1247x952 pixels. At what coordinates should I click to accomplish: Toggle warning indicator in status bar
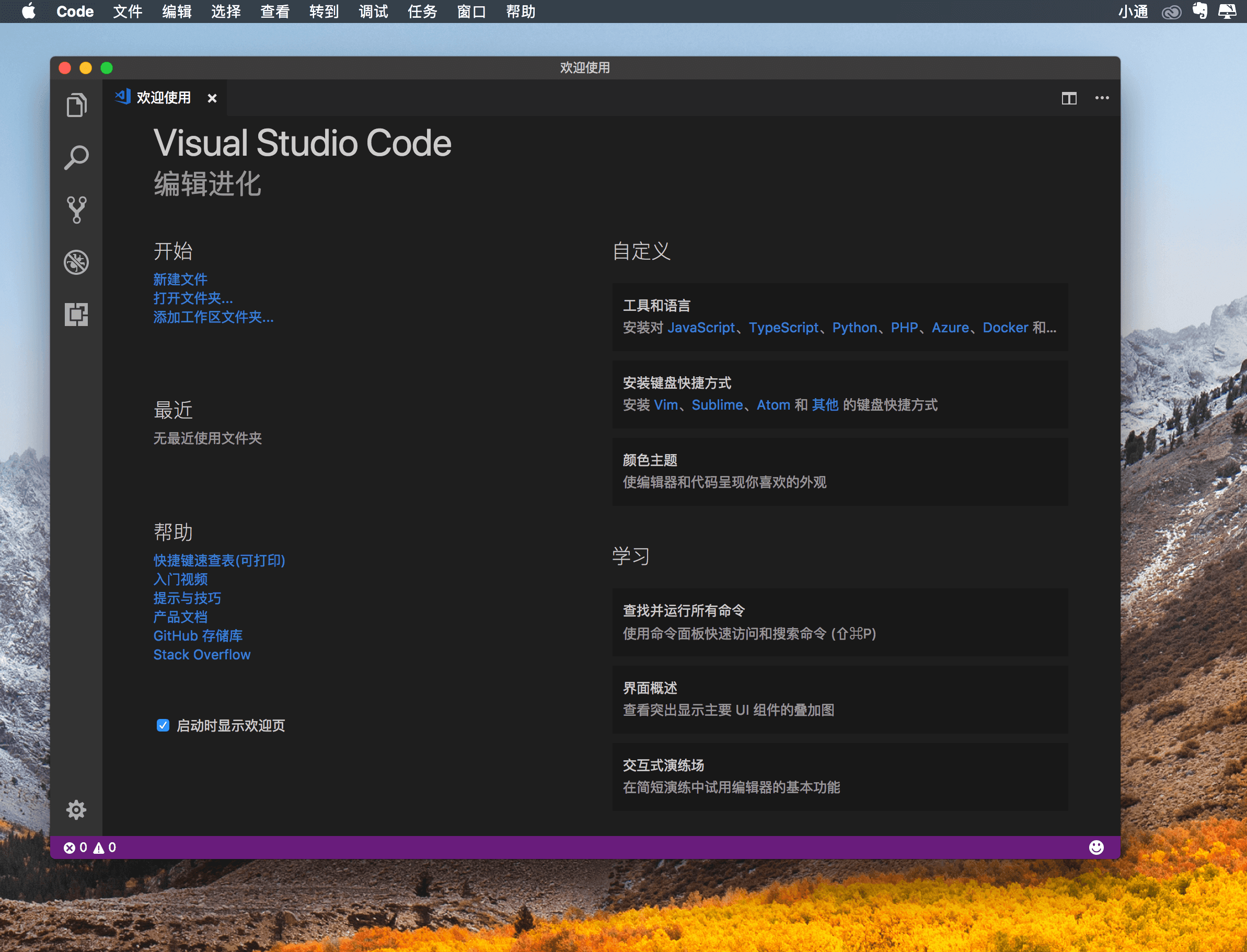[x=102, y=846]
